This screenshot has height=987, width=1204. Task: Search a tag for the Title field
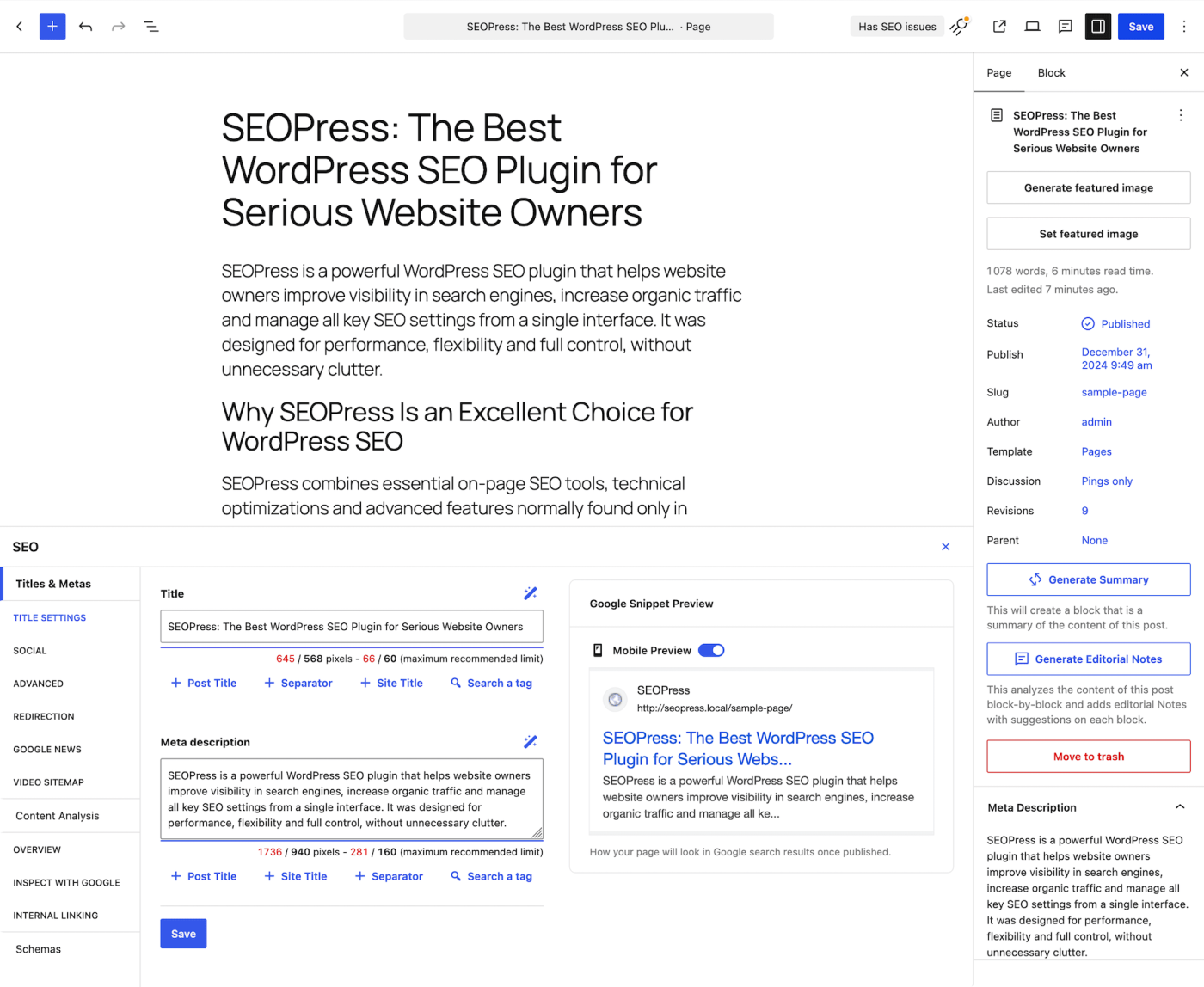(x=492, y=683)
